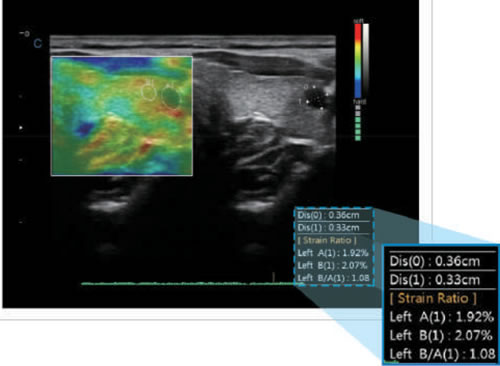Click 'Dis(1) : 0.33cm' in the enlarged callout
The width and height of the screenshot is (500, 366).
point(435,280)
